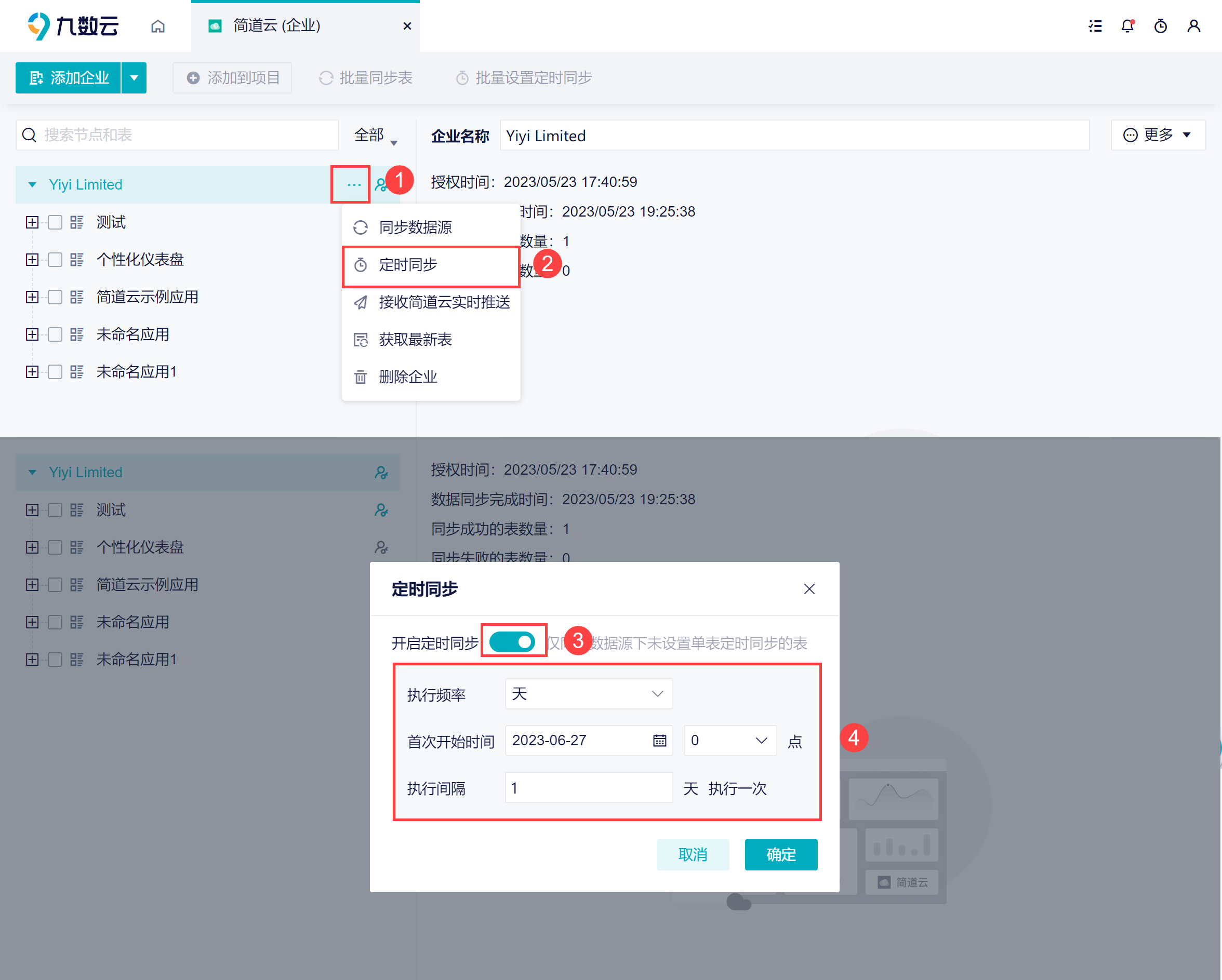1222x980 pixels.
Task: Click the task list icon in header
Action: (1095, 26)
